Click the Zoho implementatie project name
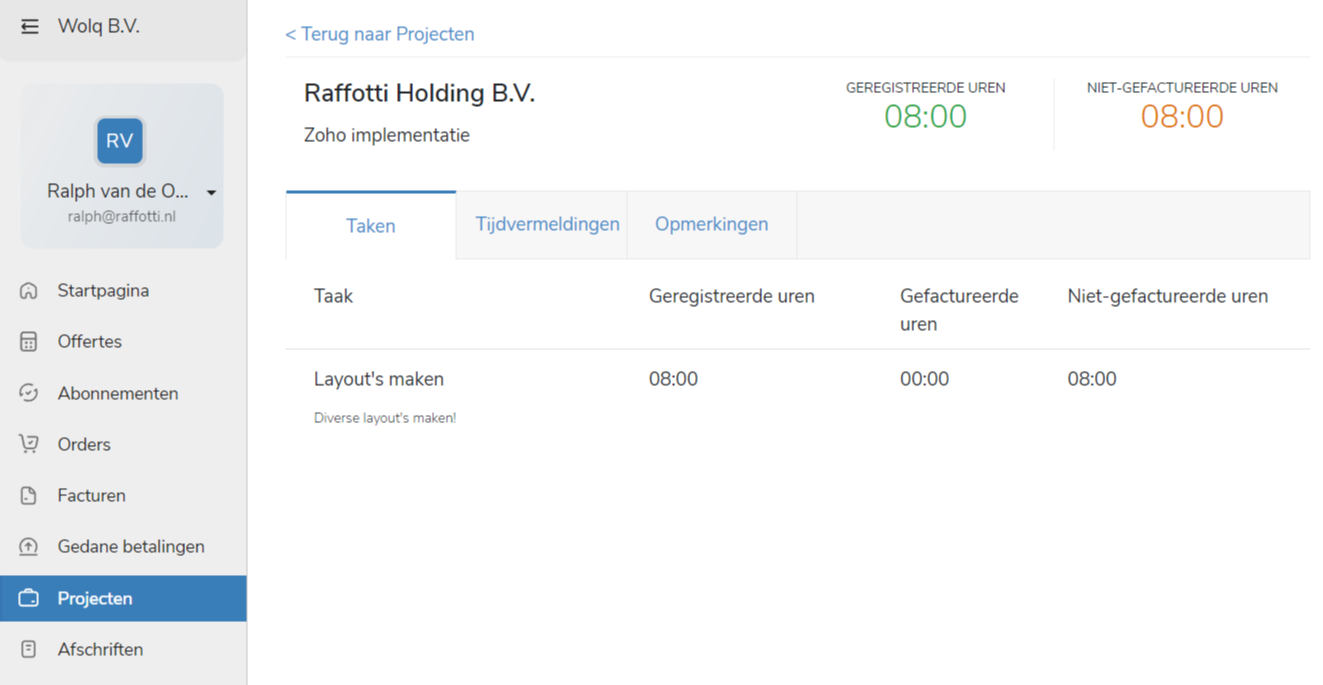 (x=387, y=135)
